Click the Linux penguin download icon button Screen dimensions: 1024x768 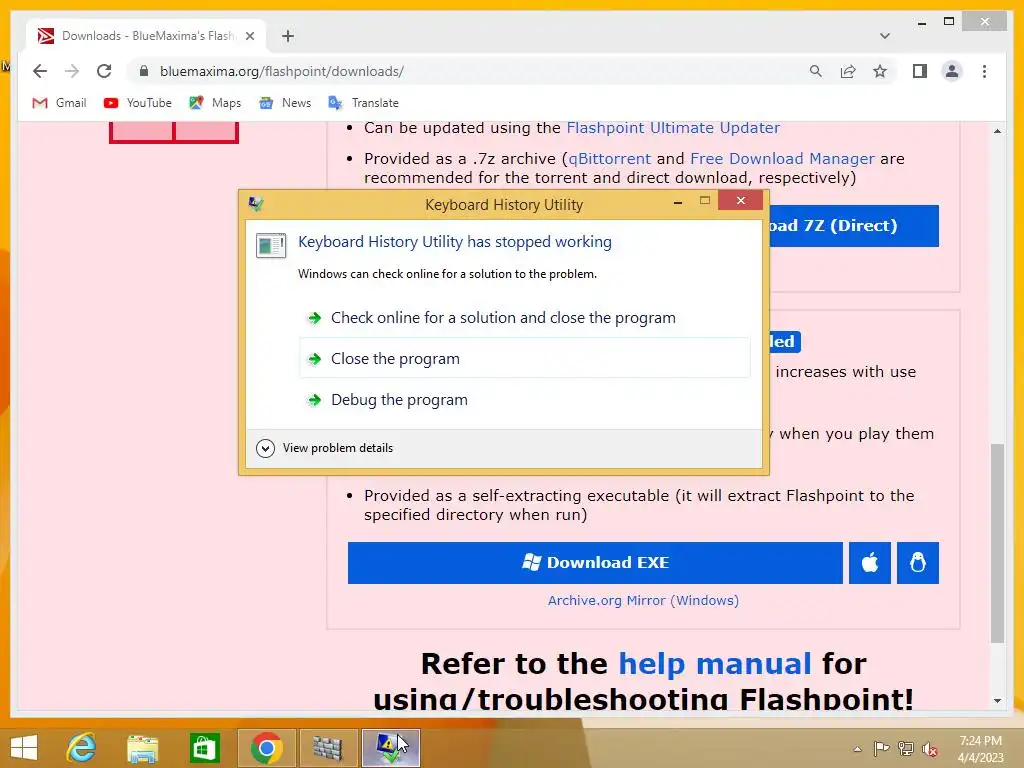pyautogui.click(x=918, y=563)
